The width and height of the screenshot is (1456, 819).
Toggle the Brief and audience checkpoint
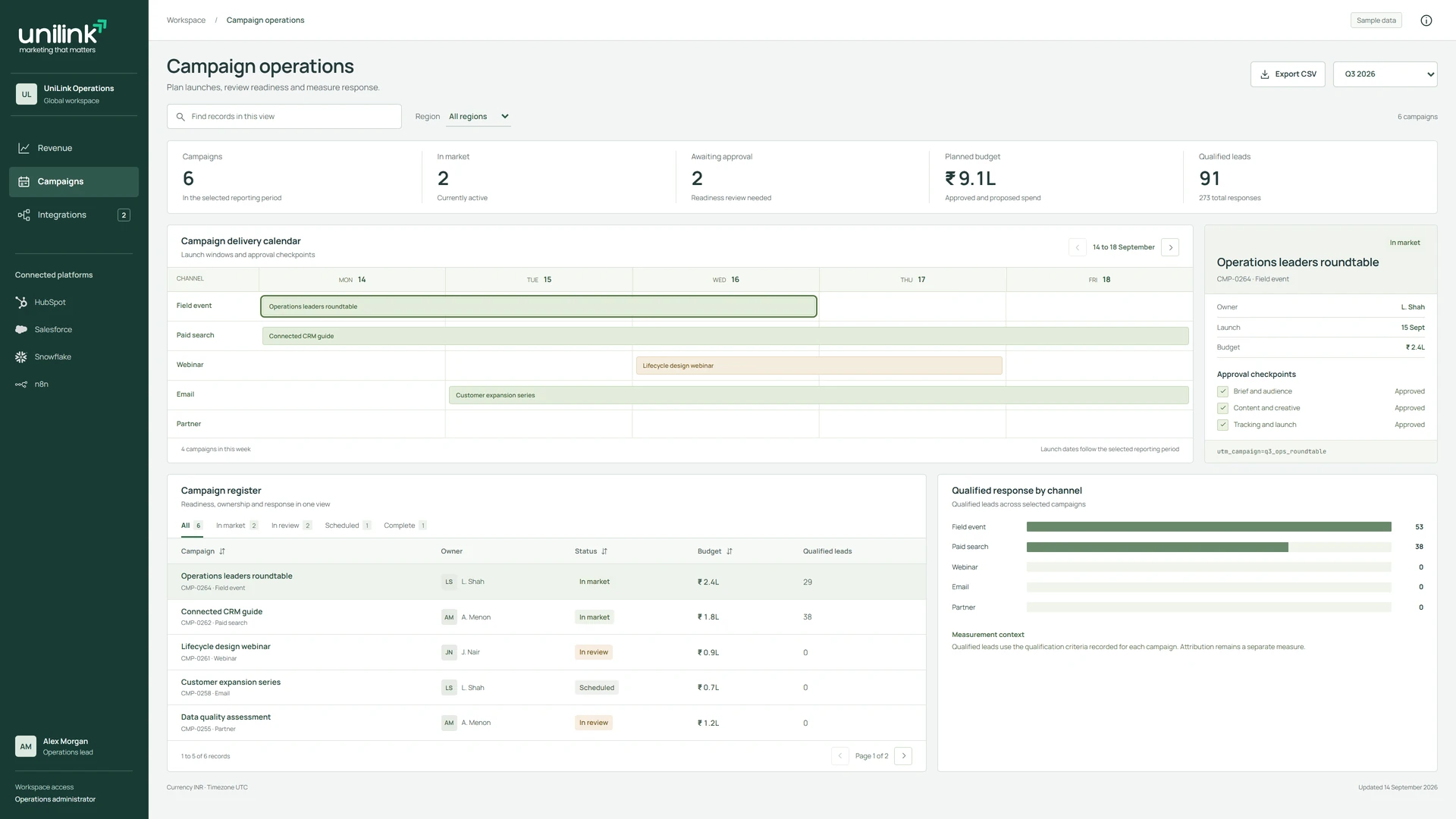coord(1222,391)
